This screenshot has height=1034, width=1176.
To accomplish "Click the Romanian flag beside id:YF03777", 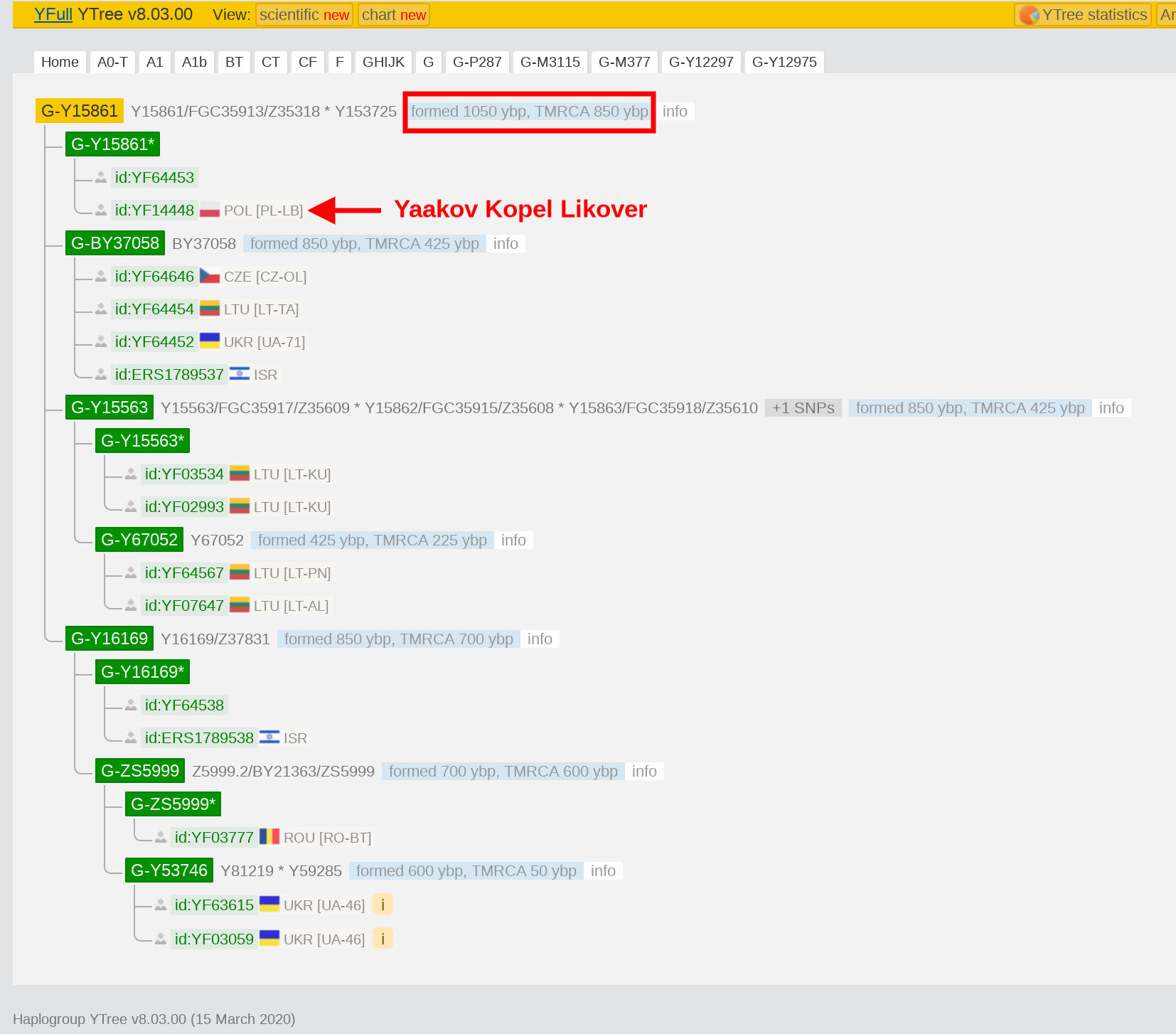I will [269, 837].
